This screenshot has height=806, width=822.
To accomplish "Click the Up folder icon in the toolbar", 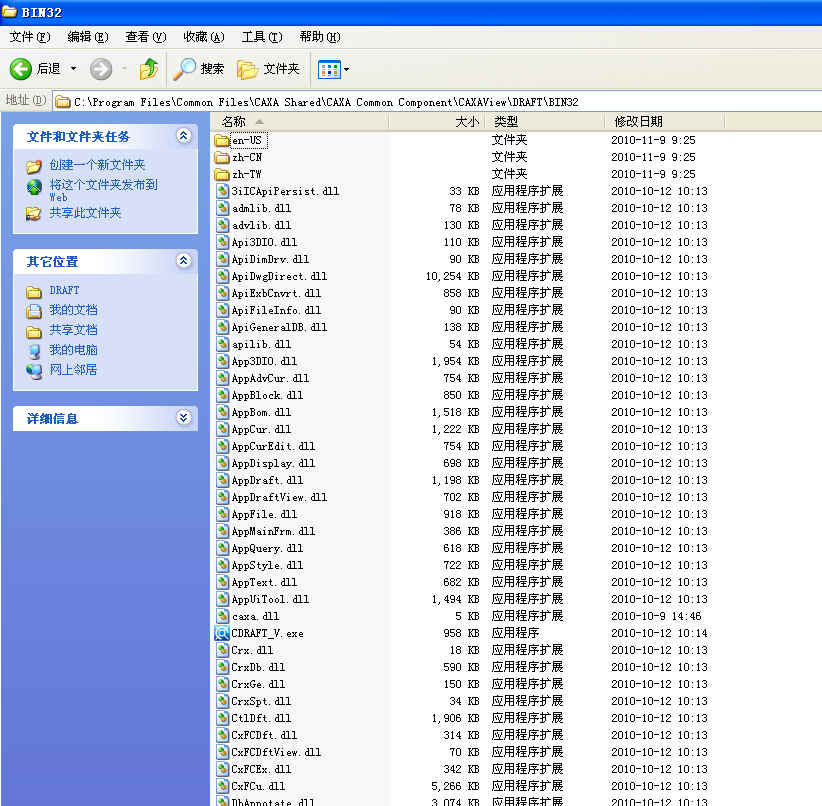I will [149, 69].
